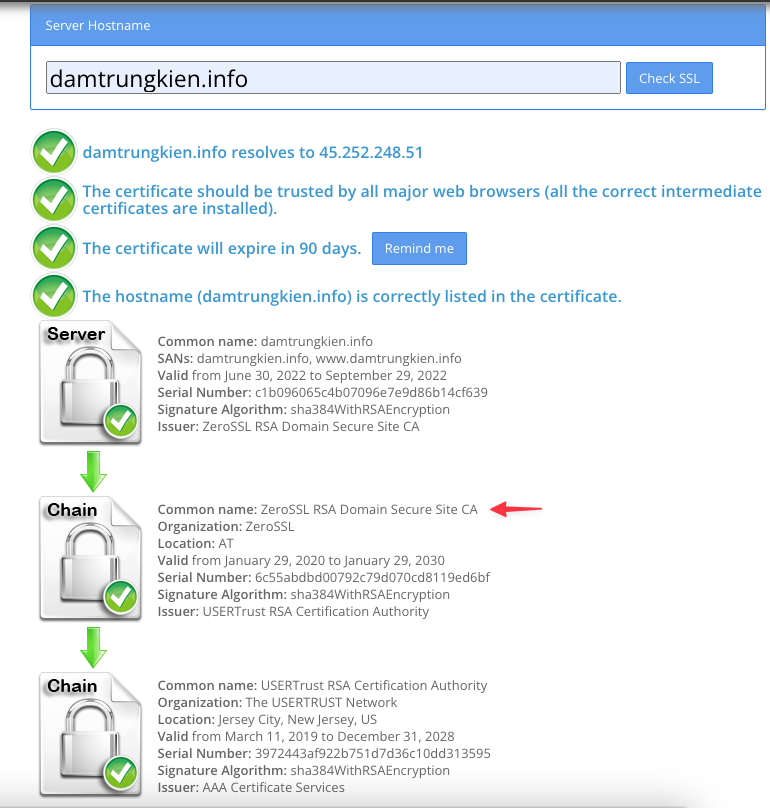
Task: Click green arrow between the two Chain certificates
Action: (x=93, y=648)
